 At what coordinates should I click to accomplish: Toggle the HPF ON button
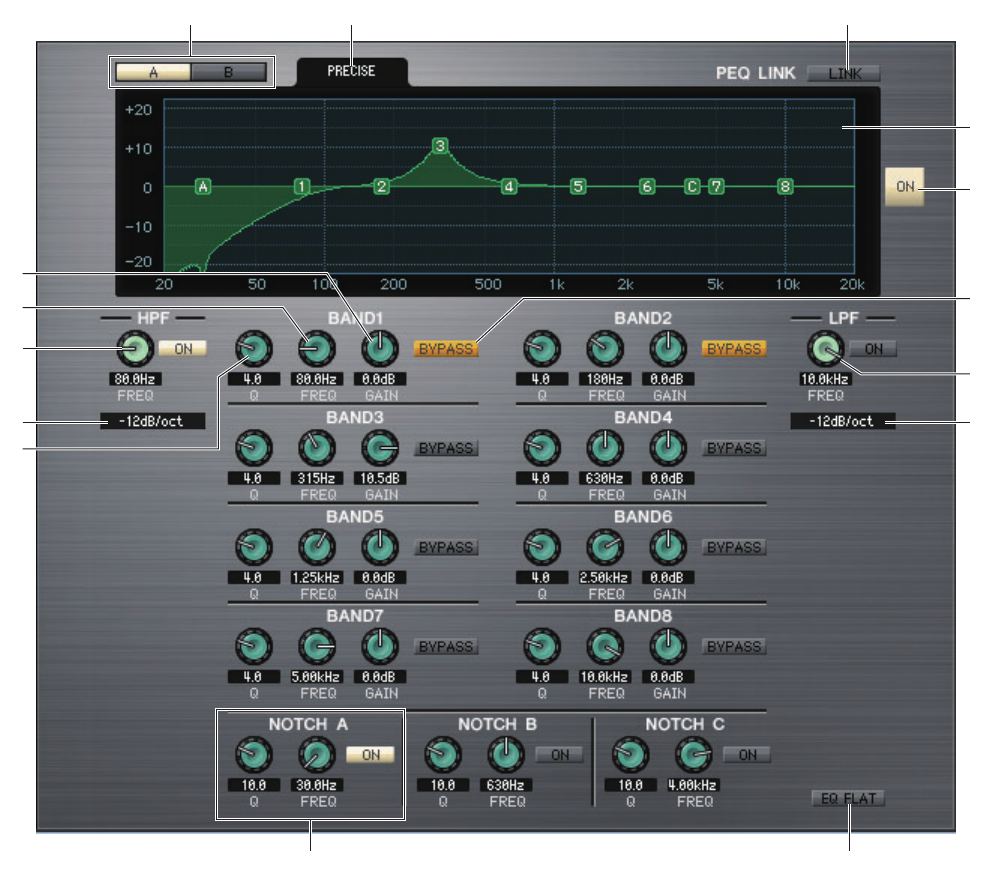[x=182, y=348]
